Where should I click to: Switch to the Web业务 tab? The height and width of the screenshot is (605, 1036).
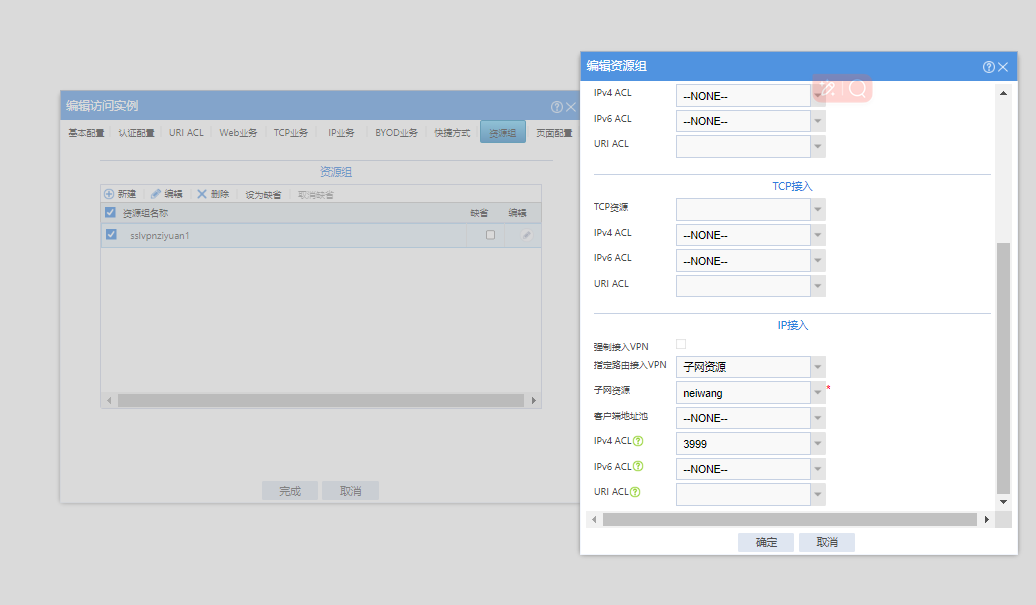[x=238, y=133]
